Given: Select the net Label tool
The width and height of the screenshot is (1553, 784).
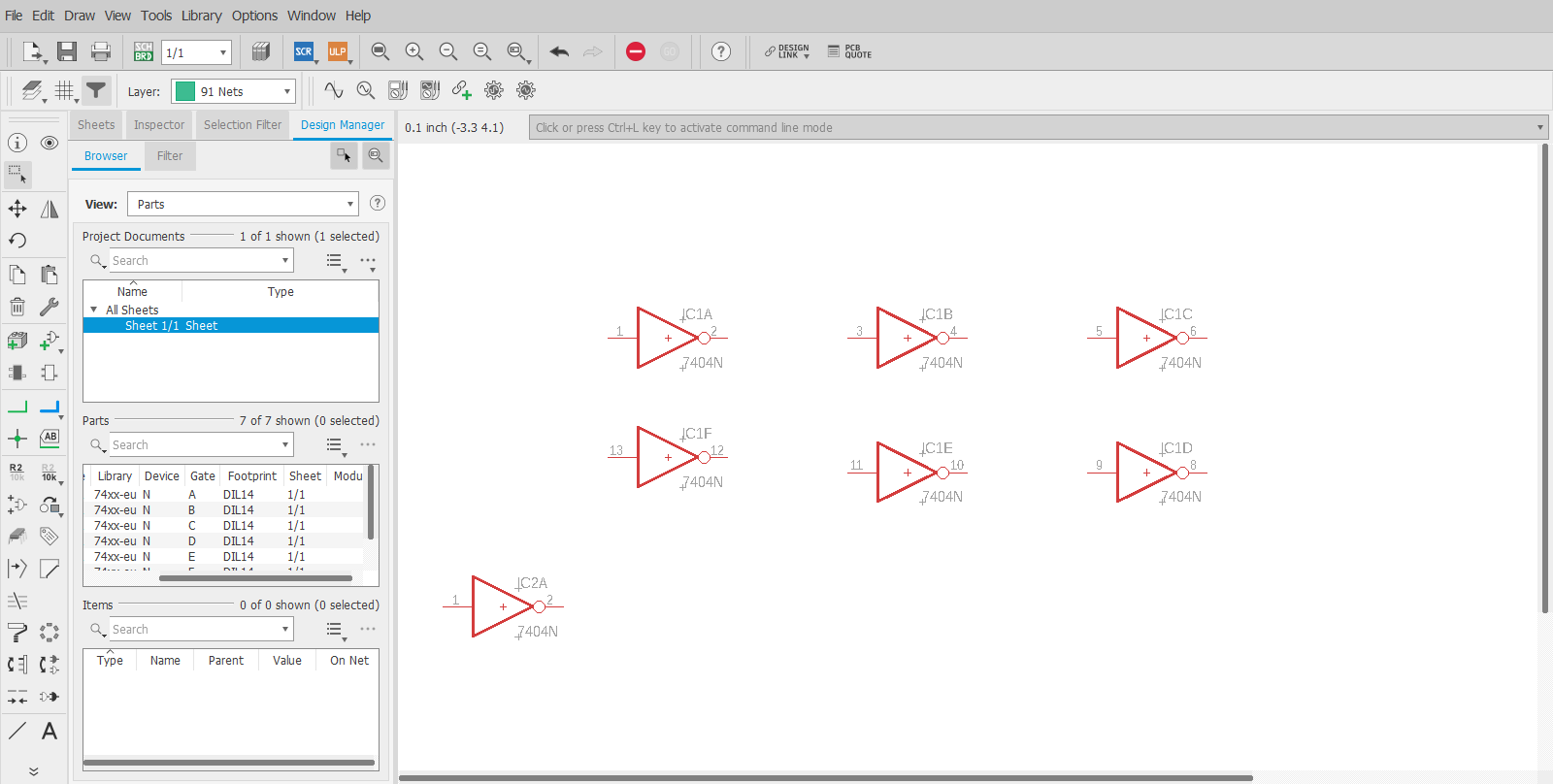Looking at the screenshot, I should [50, 438].
